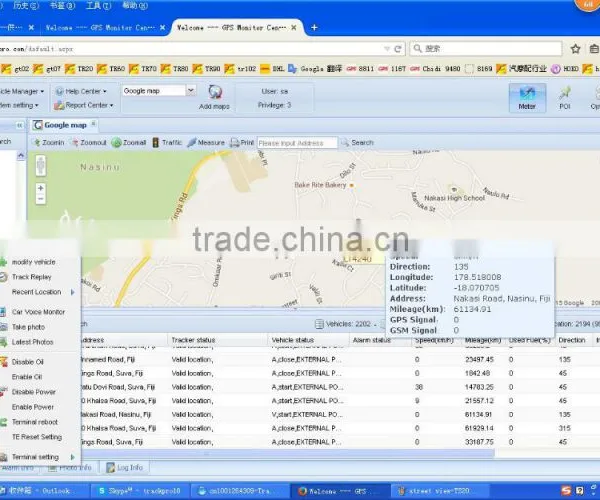Image resolution: width=600 pixels, height=500 pixels.
Task: Choose Take photo menu entry
Action: (28, 327)
